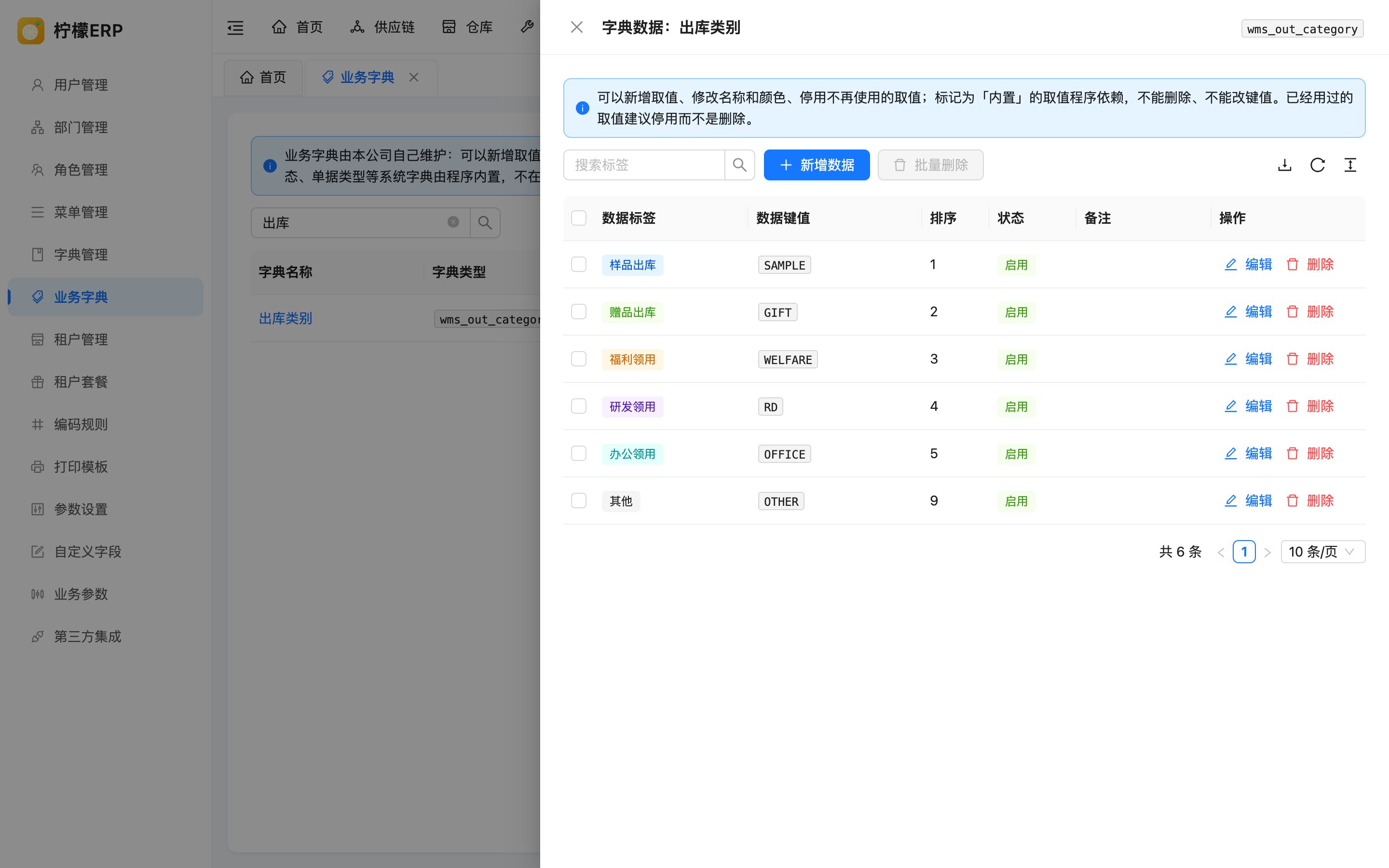Open the 10 条/页 page size dropdown
This screenshot has height=868, width=1389.
coord(1322,552)
